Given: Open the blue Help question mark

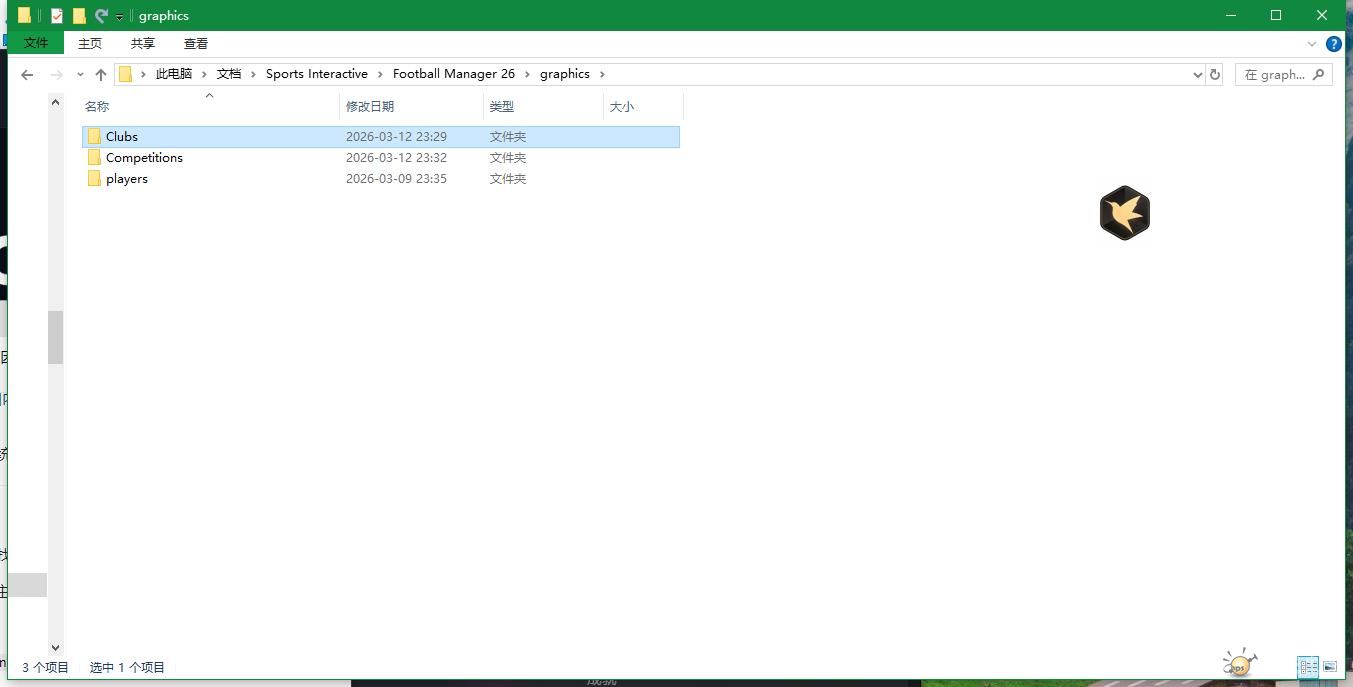Looking at the screenshot, I should [x=1333, y=44].
